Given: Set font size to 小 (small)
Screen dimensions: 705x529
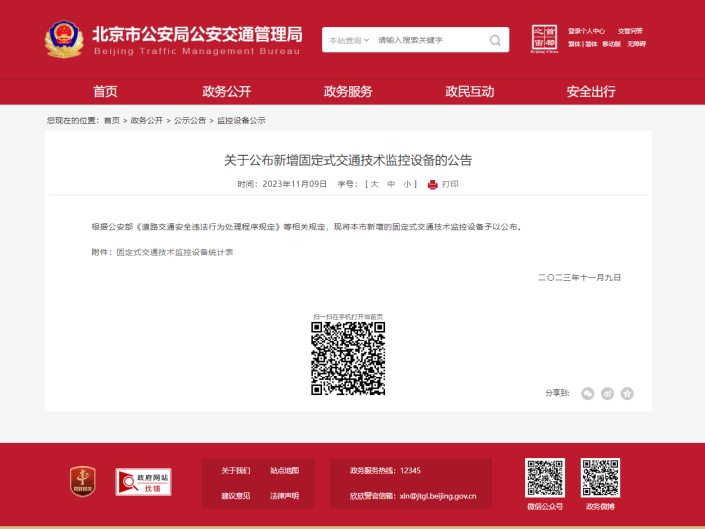Looking at the screenshot, I should click(407, 184).
